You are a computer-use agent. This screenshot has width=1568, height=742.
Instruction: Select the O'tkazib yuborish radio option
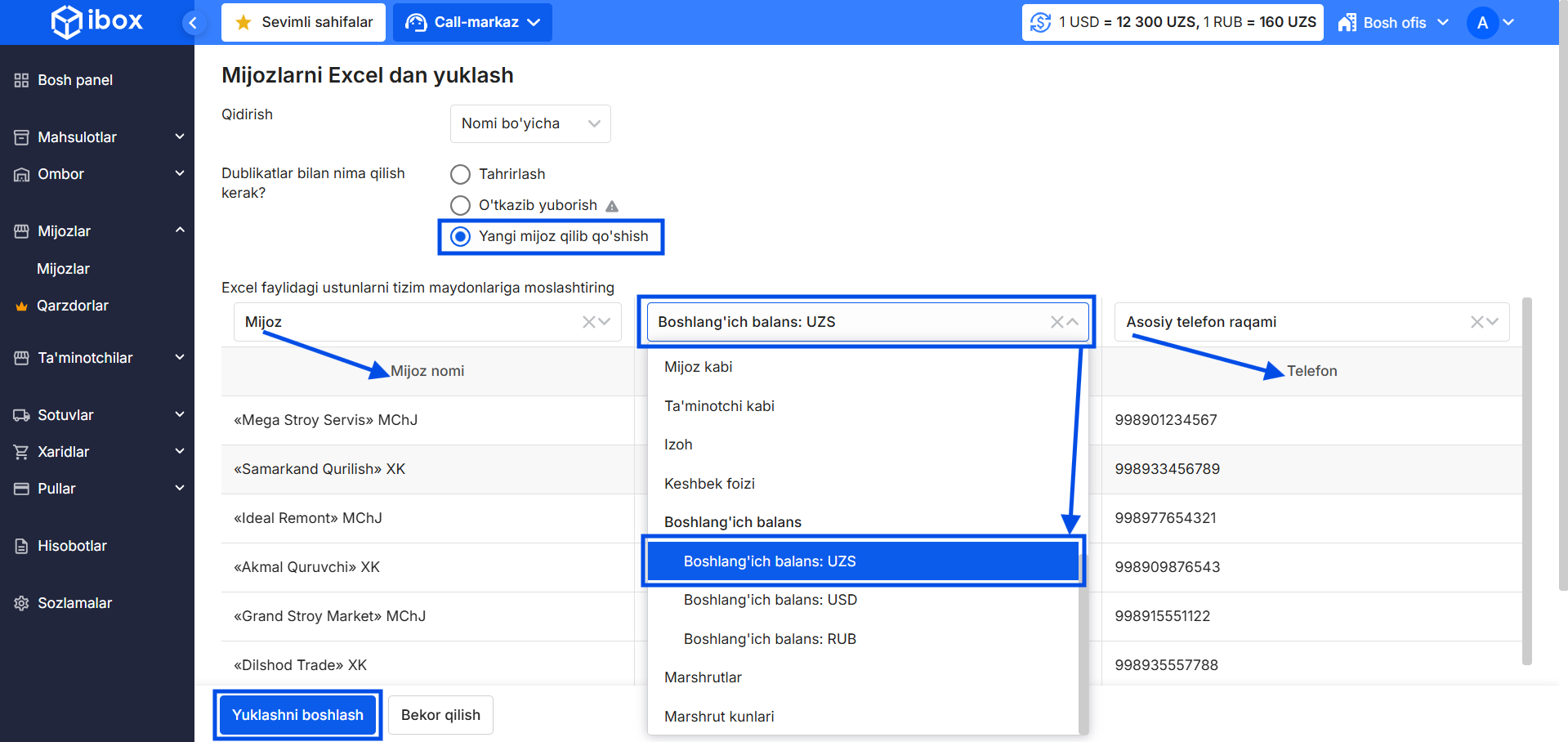click(461, 205)
